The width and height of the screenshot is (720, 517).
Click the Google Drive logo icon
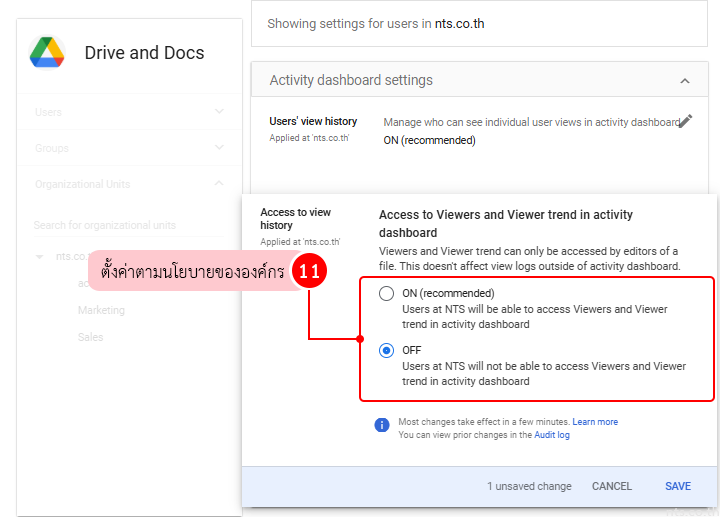(x=47, y=52)
